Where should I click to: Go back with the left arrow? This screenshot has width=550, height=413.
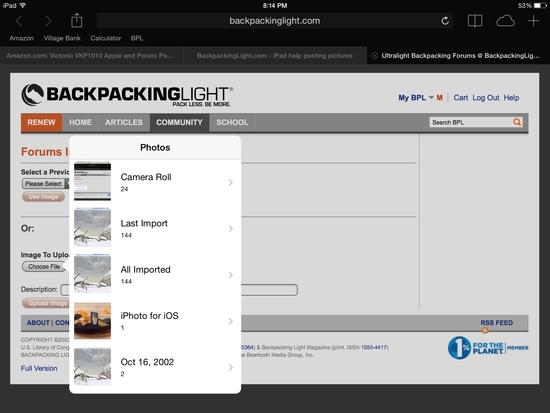click(x=19, y=21)
